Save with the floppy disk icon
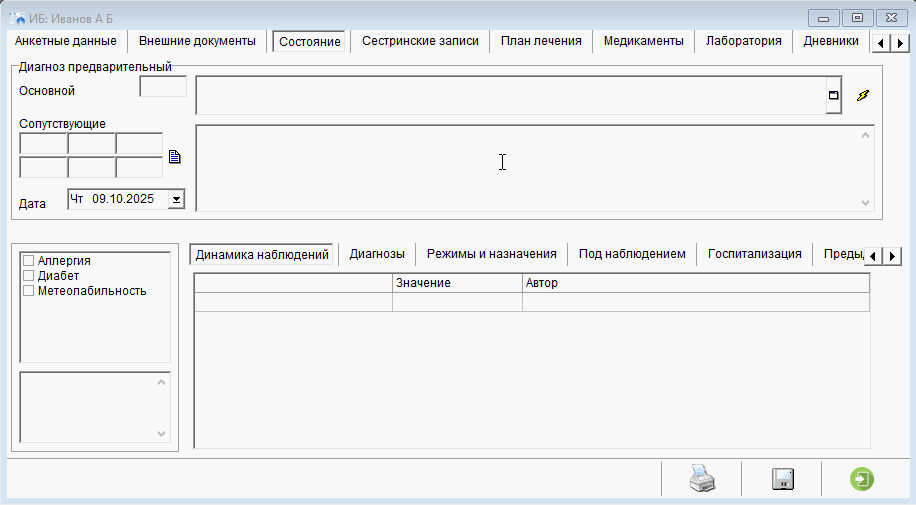916x505 pixels. pyautogui.click(x=783, y=479)
